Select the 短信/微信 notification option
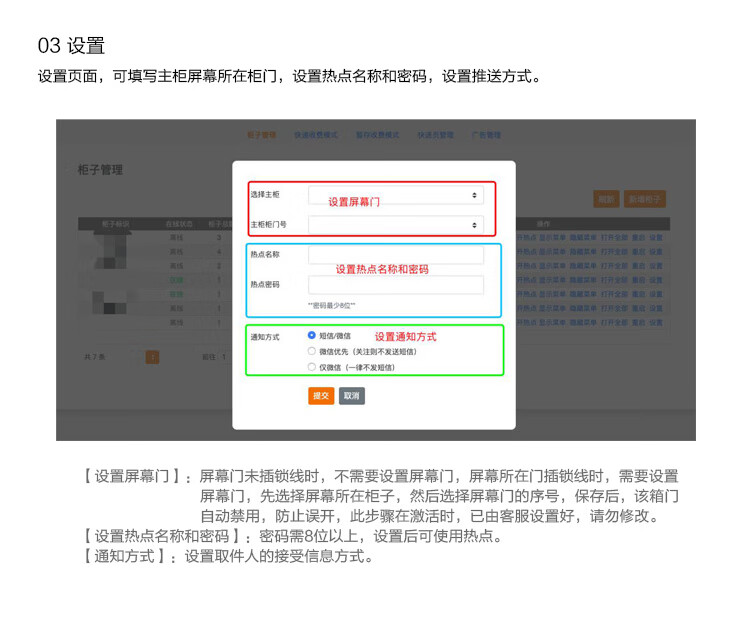Viewport: 750px width, 639px height. pos(312,336)
